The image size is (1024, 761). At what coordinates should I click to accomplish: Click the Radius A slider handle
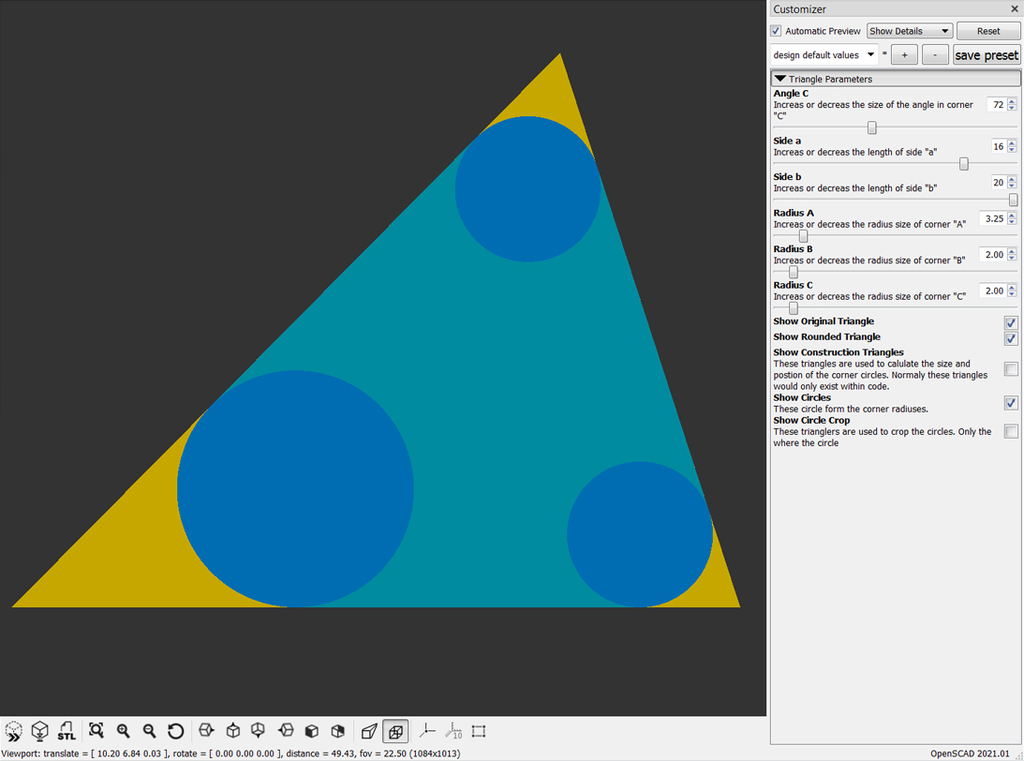click(803, 235)
